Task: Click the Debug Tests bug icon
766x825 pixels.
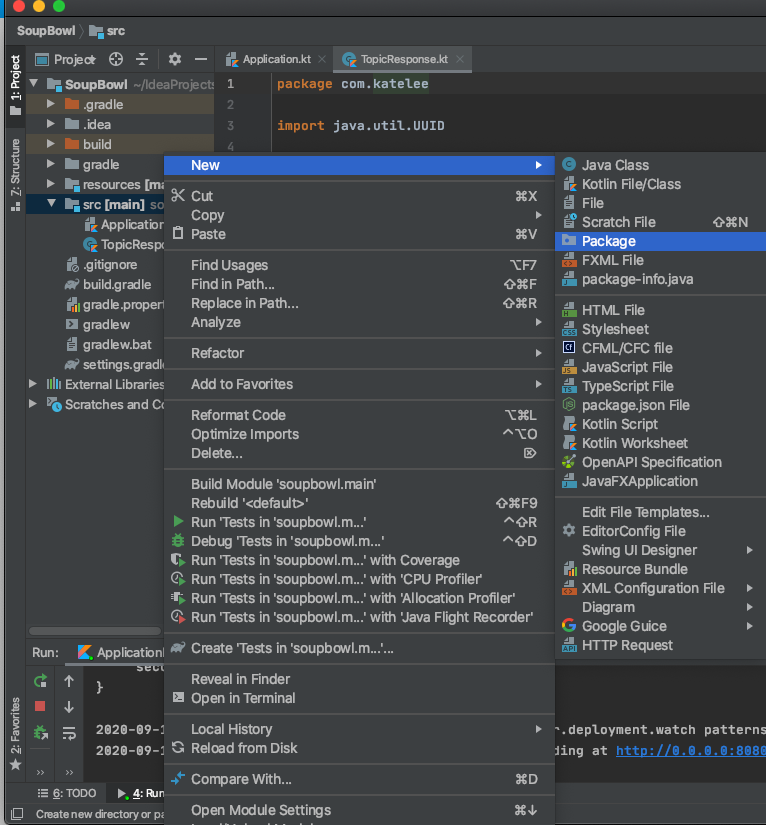Action: 178,540
